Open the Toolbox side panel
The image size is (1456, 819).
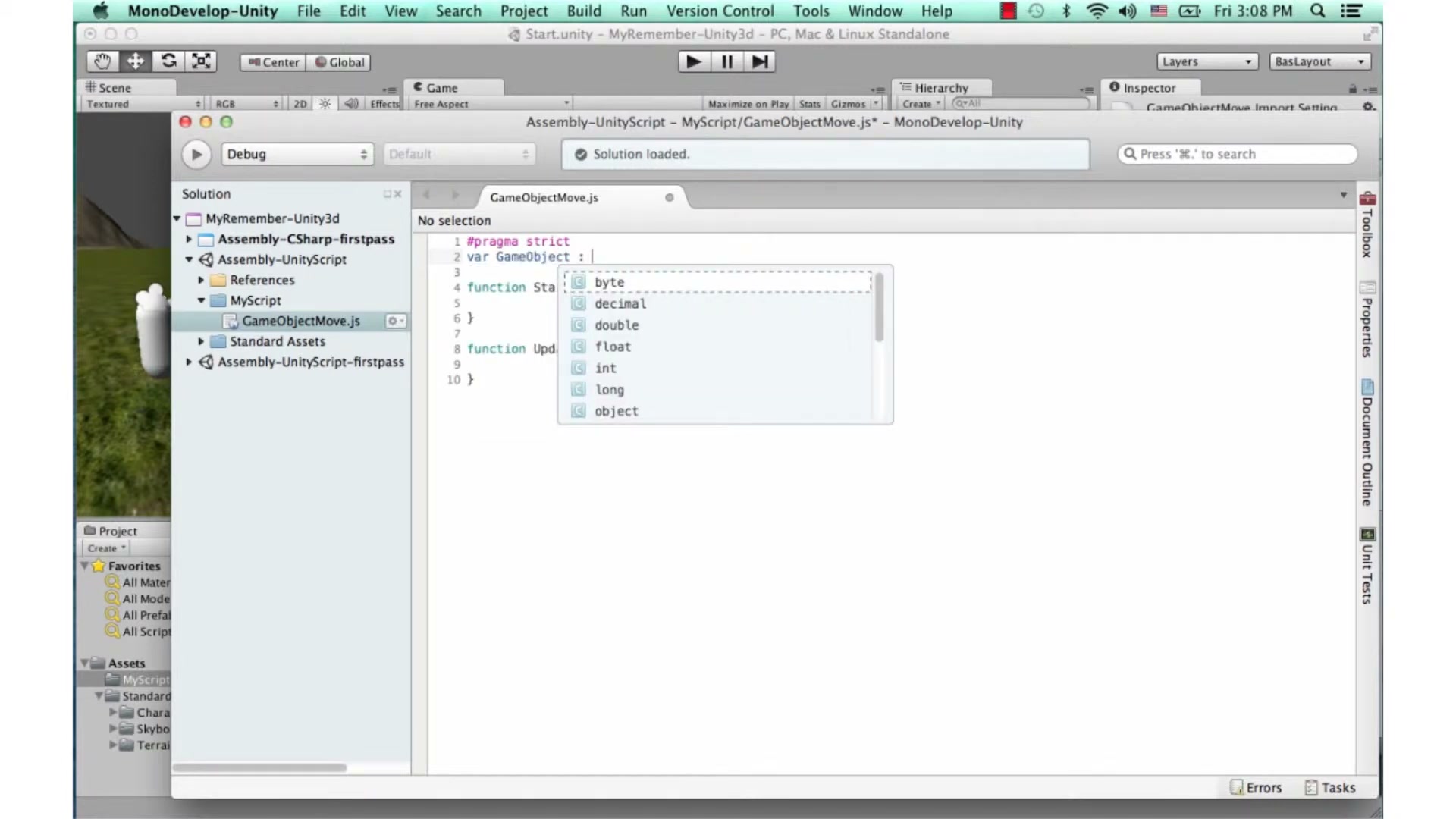[1367, 224]
